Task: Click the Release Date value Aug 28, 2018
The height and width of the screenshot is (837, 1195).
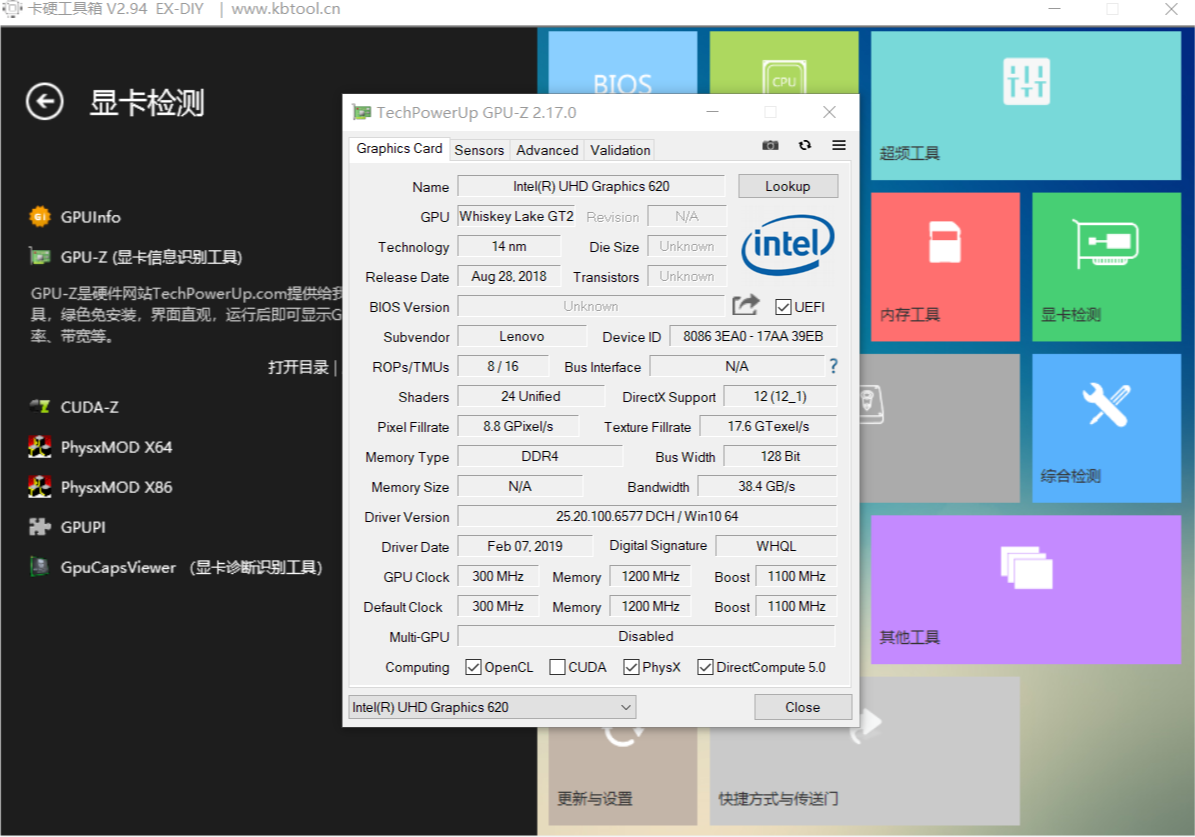Action: pos(509,276)
